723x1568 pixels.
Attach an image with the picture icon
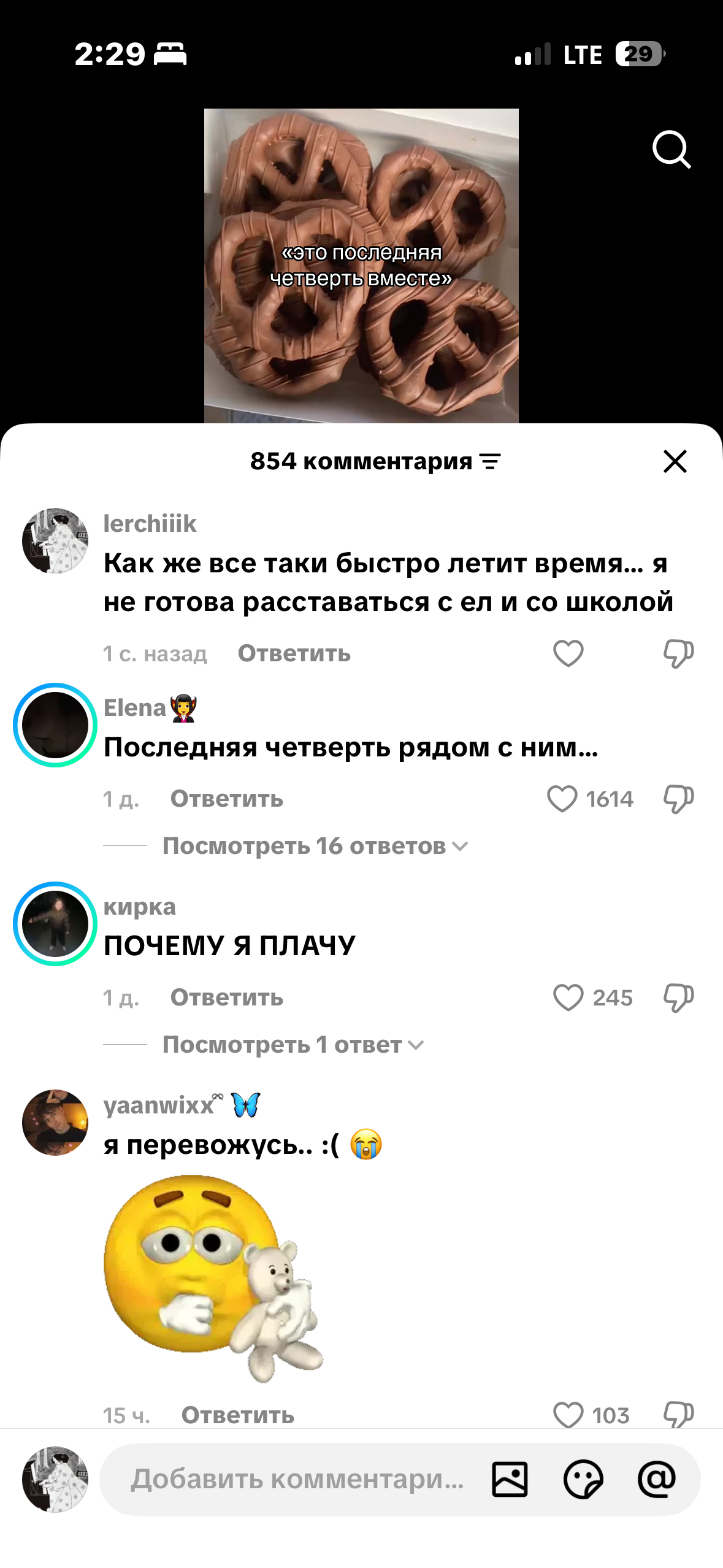coord(510,1480)
